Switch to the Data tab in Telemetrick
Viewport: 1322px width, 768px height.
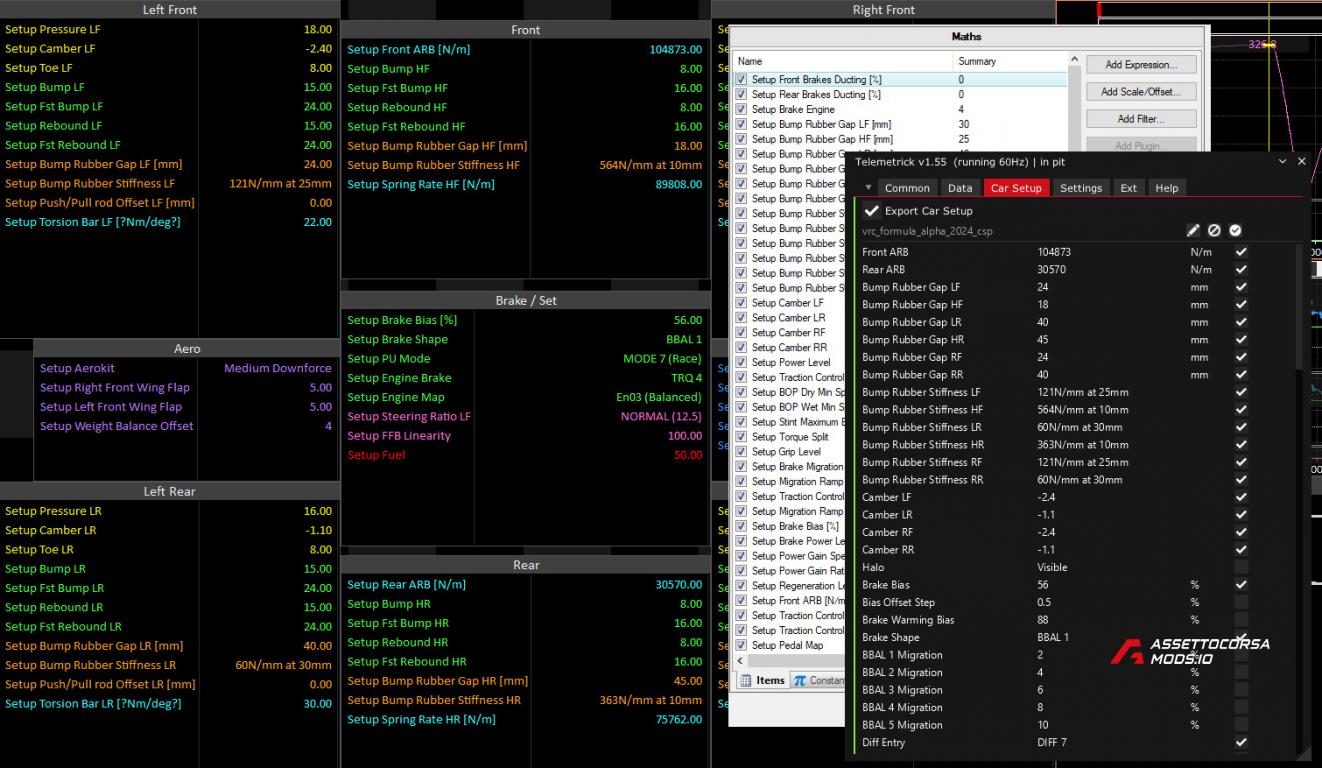(x=960, y=188)
